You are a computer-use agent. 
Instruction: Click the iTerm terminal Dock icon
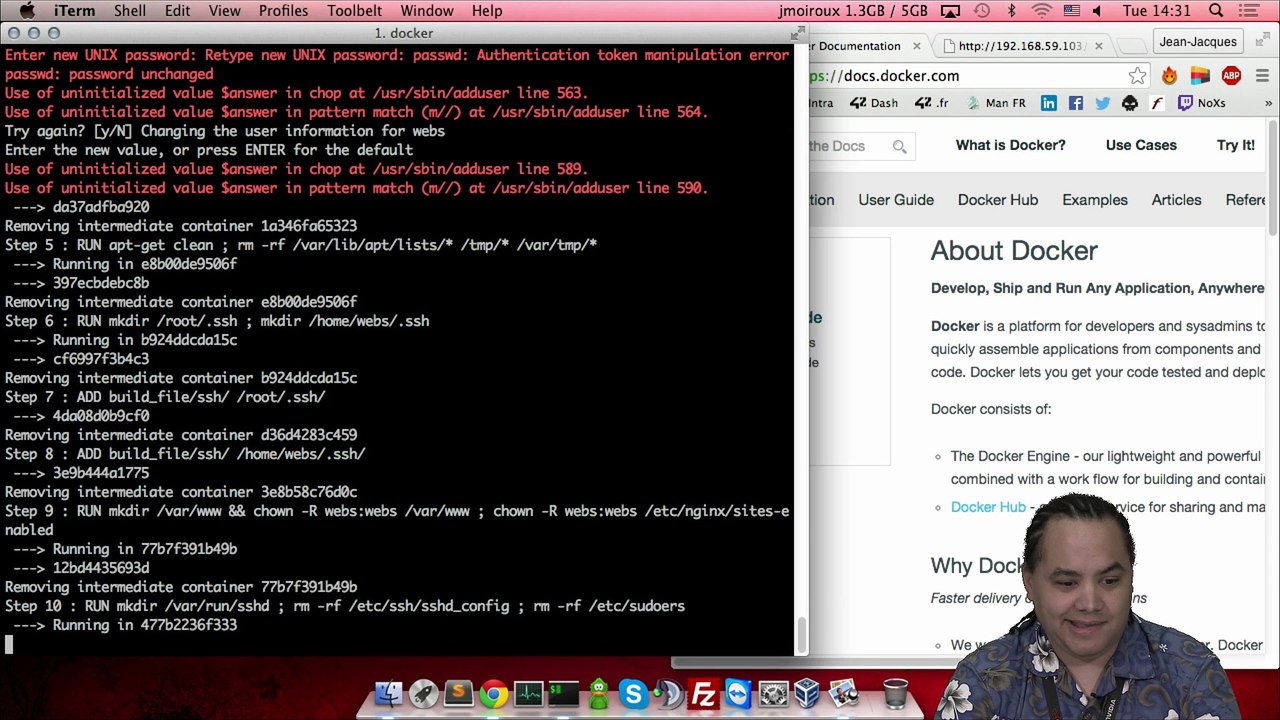[x=563, y=693]
